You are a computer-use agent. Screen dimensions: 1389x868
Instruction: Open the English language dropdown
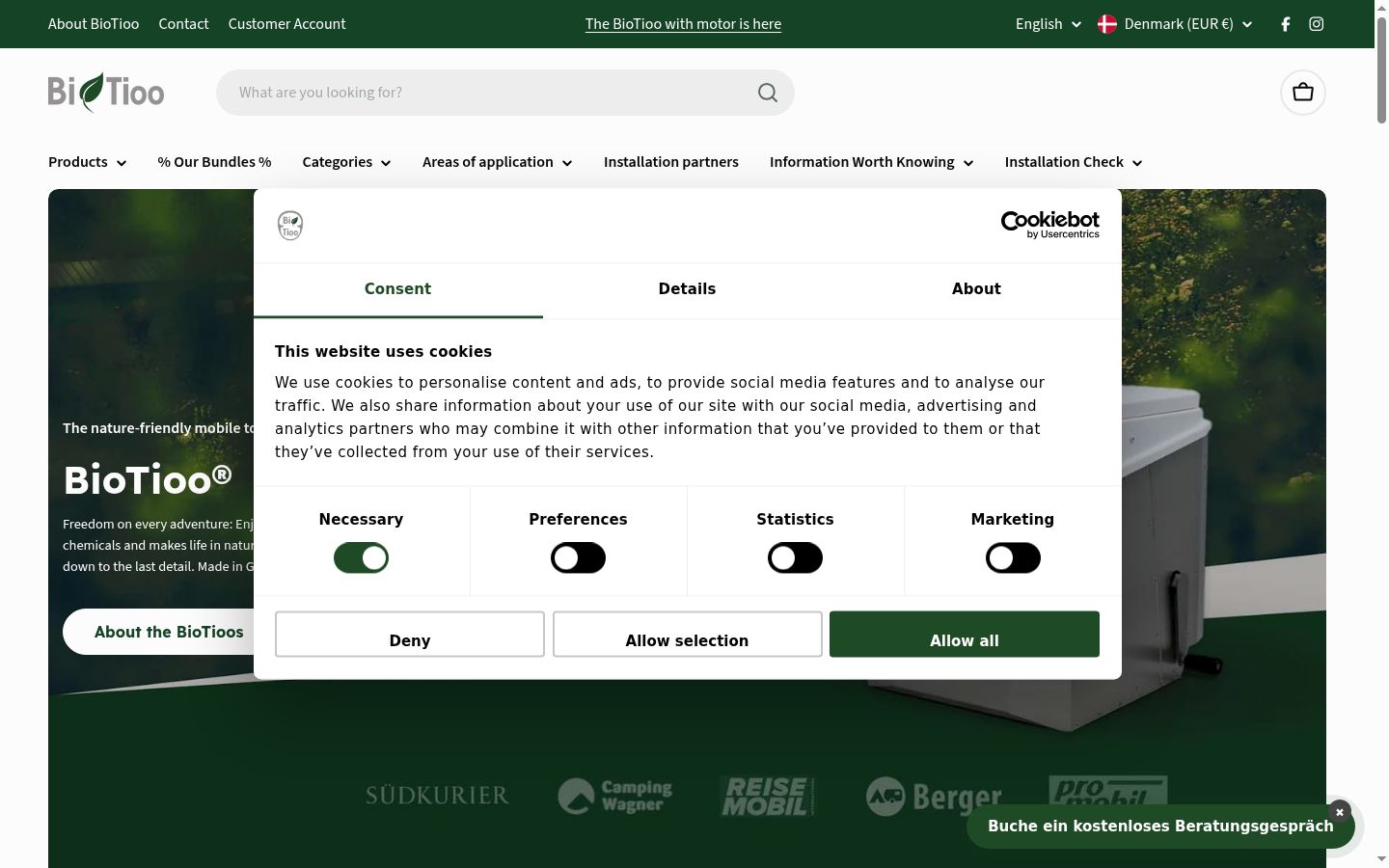[x=1049, y=24]
